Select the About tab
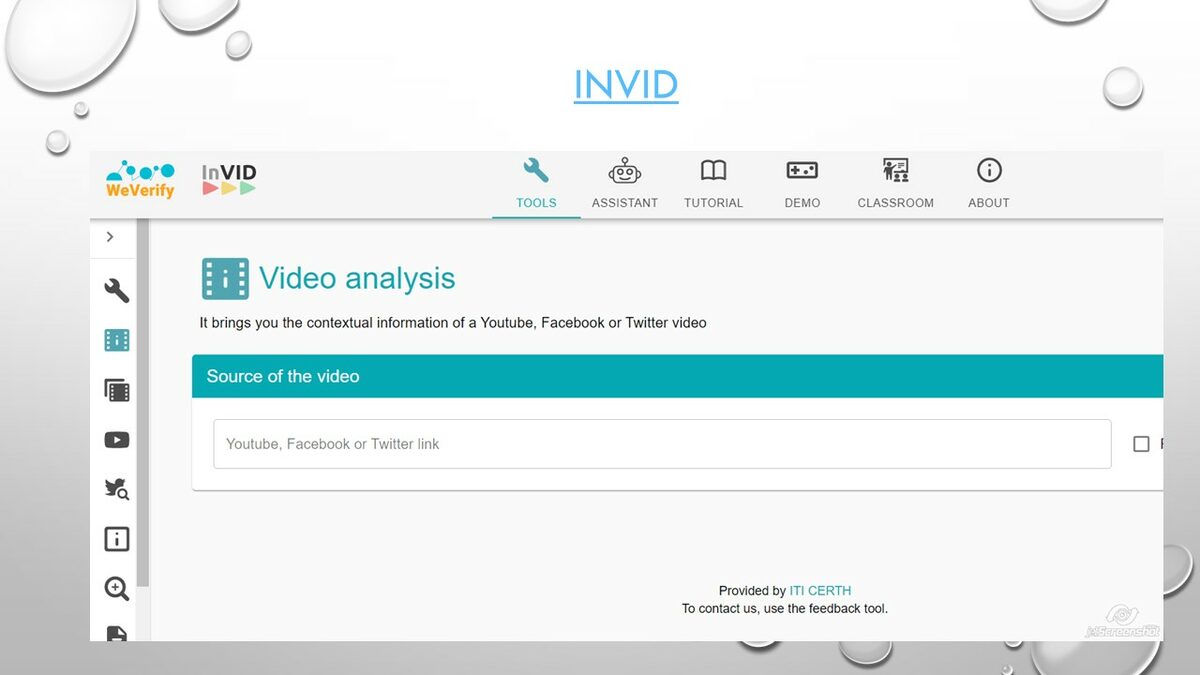The image size is (1200, 675). pos(989,184)
